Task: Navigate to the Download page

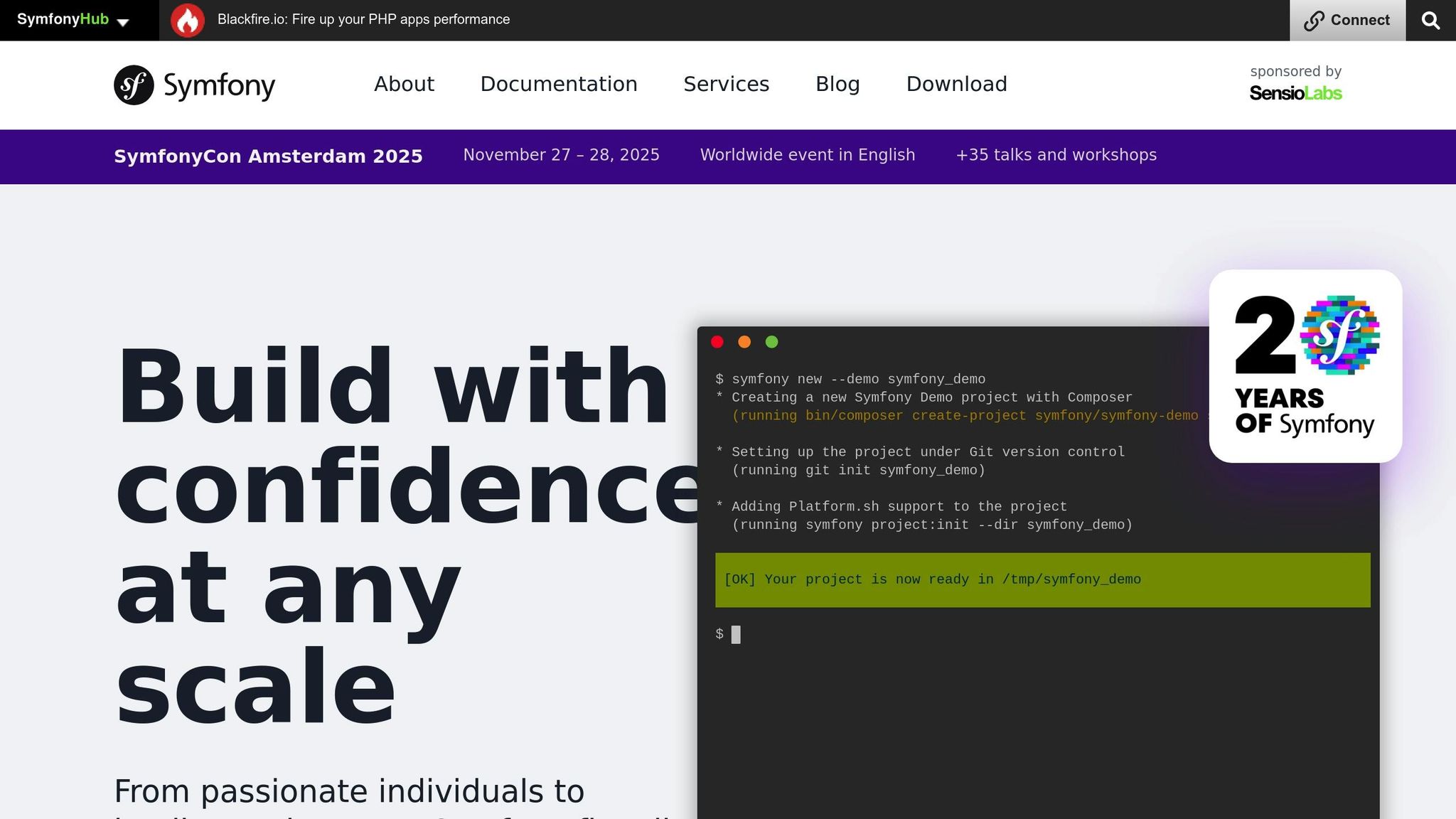Action: pyautogui.click(x=956, y=84)
